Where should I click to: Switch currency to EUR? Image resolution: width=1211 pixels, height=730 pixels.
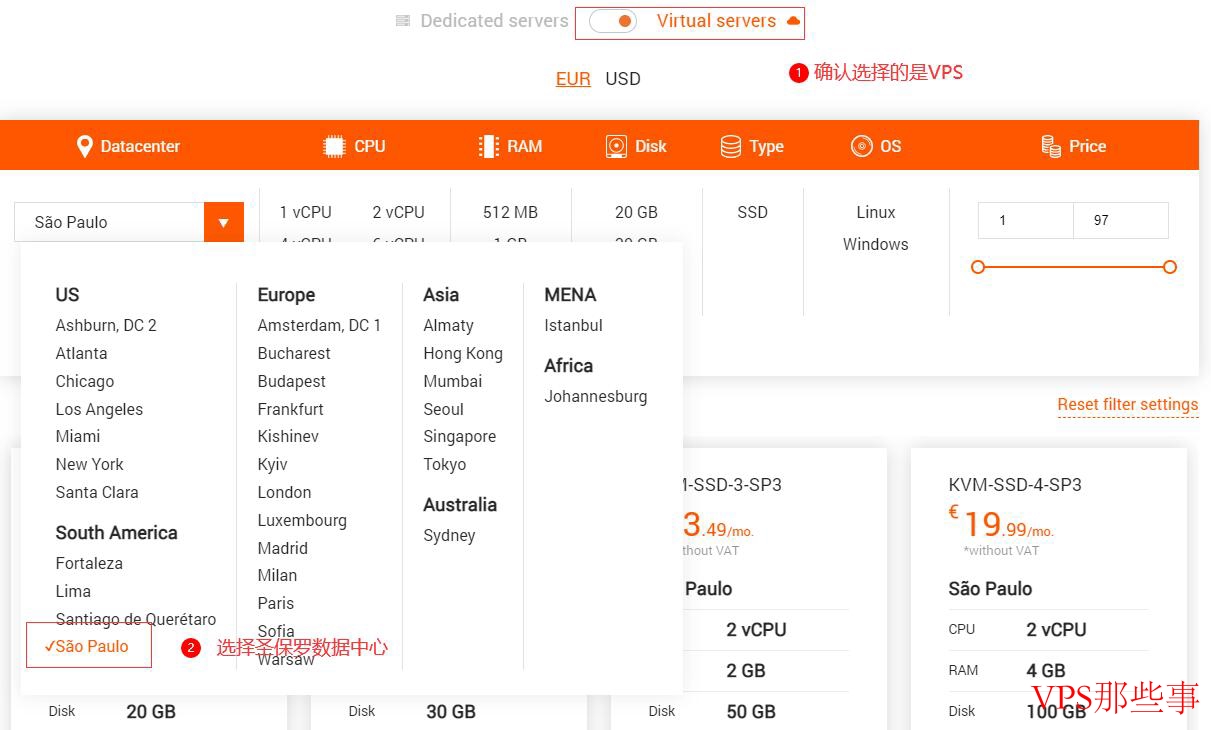coord(573,79)
